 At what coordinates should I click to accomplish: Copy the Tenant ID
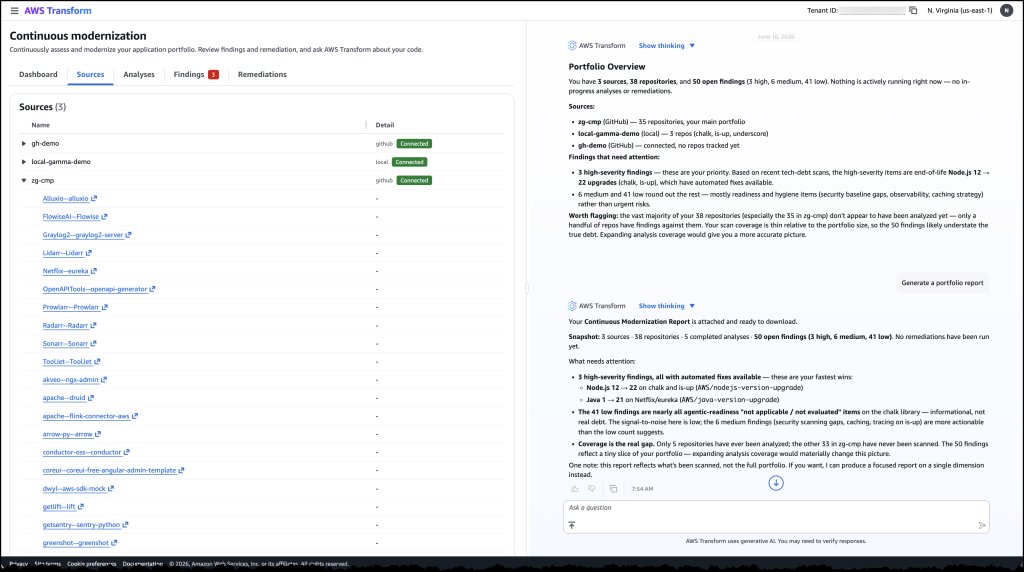coord(913,10)
